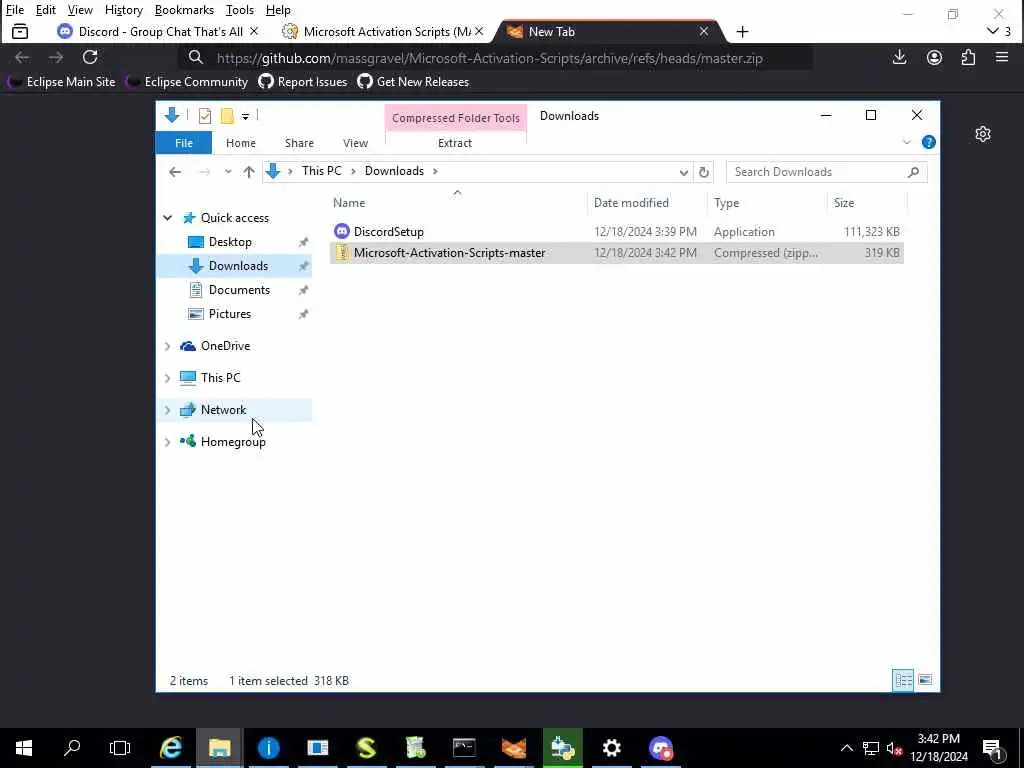Click the new tab page settings gear
Viewport: 1024px width, 768px height.
pos(983,134)
